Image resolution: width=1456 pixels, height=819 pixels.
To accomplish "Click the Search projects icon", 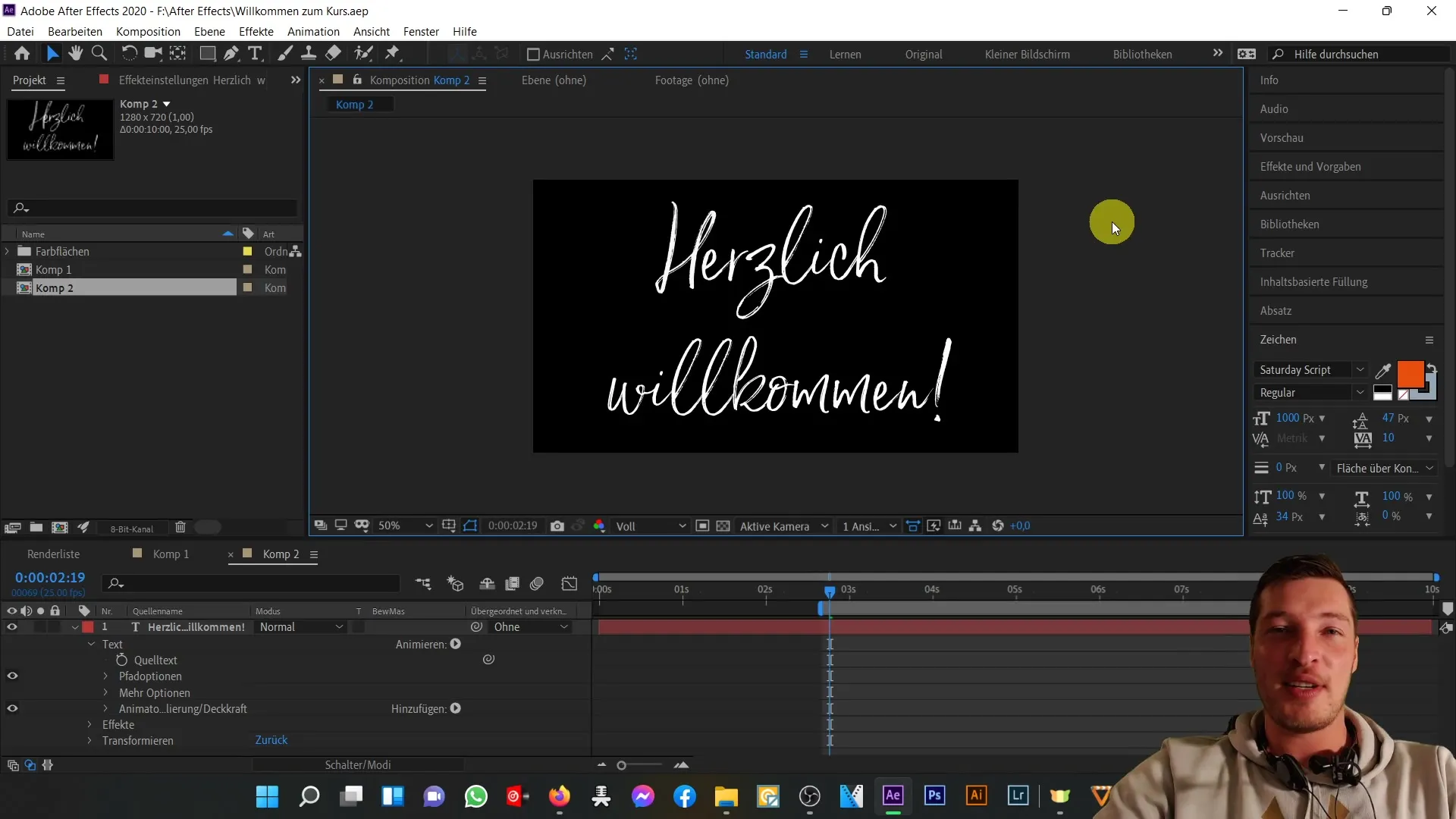I will click(22, 208).
